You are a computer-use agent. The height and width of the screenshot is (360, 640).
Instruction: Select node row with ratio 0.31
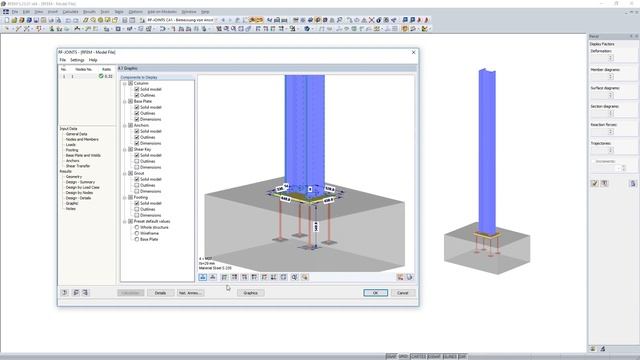87,76
